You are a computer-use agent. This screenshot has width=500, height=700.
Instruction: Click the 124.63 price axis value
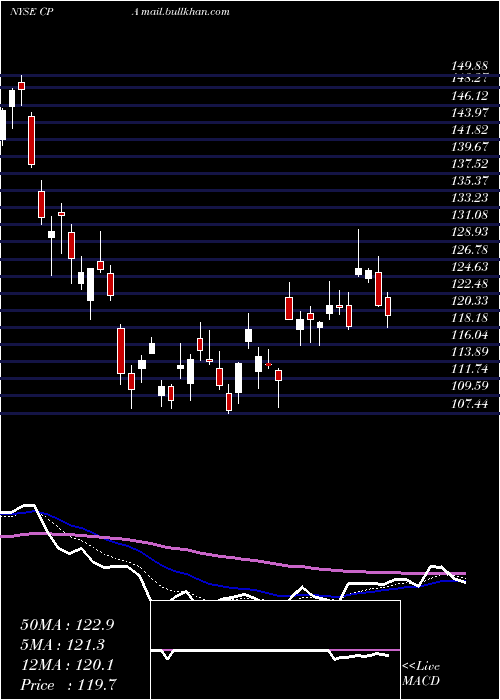(x=470, y=267)
